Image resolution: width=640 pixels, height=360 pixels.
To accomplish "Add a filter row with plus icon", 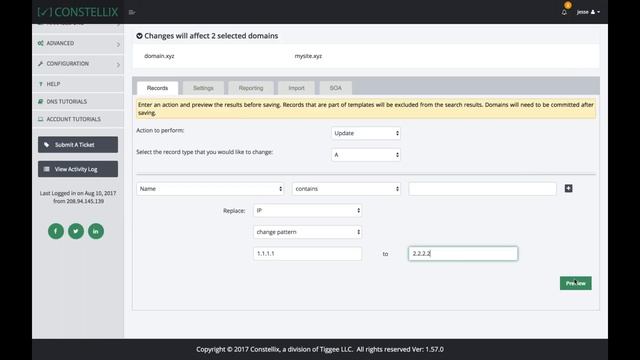I will pos(569,188).
